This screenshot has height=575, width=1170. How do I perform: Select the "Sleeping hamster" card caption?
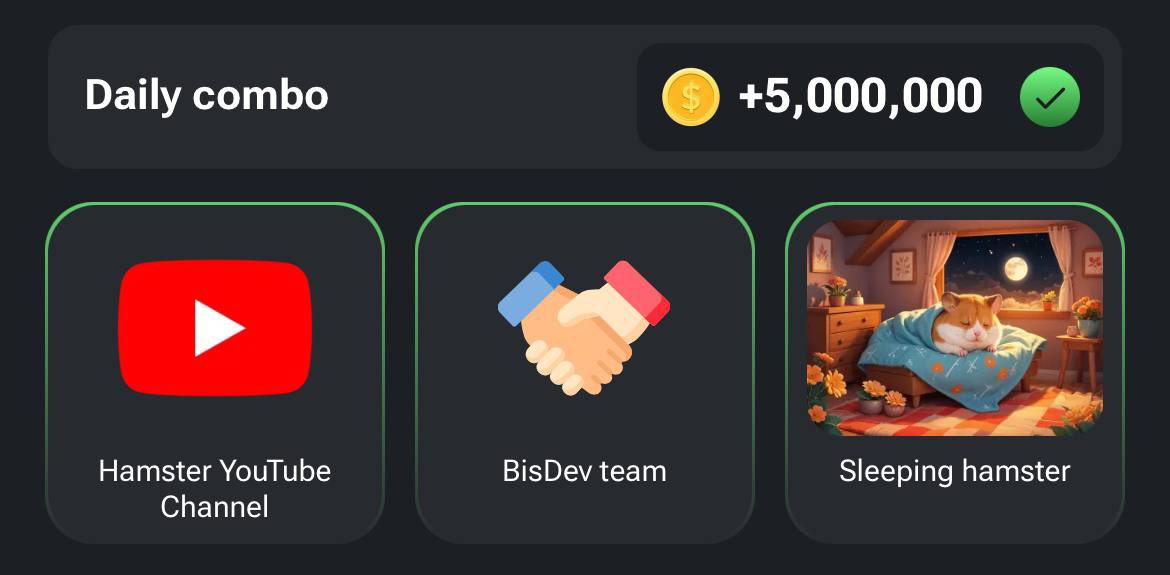pos(955,472)
